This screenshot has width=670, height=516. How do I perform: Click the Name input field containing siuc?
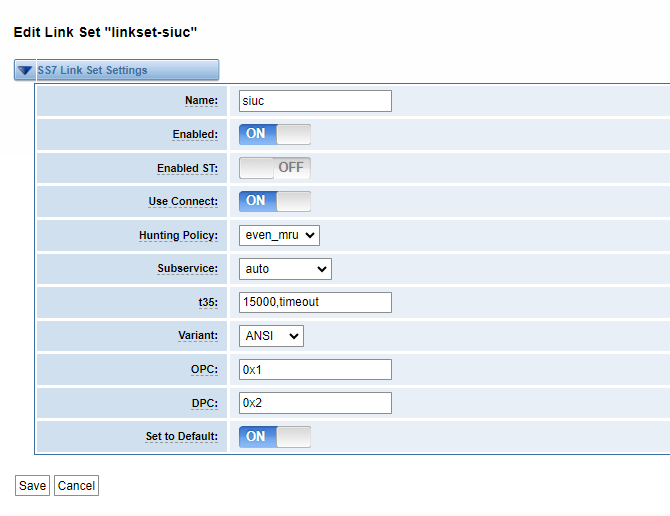315,101
